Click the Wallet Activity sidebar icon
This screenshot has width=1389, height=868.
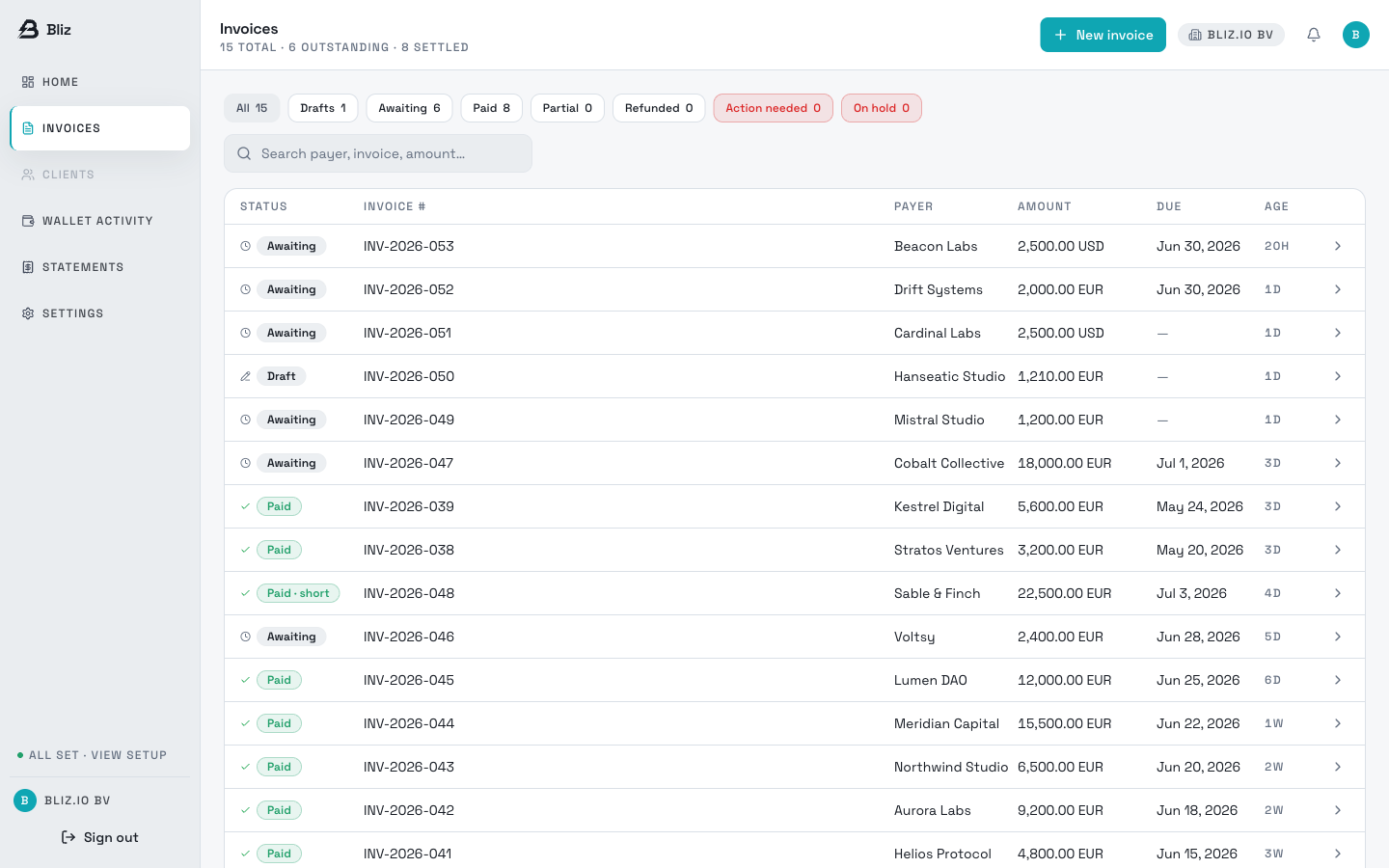click(28, 221)
